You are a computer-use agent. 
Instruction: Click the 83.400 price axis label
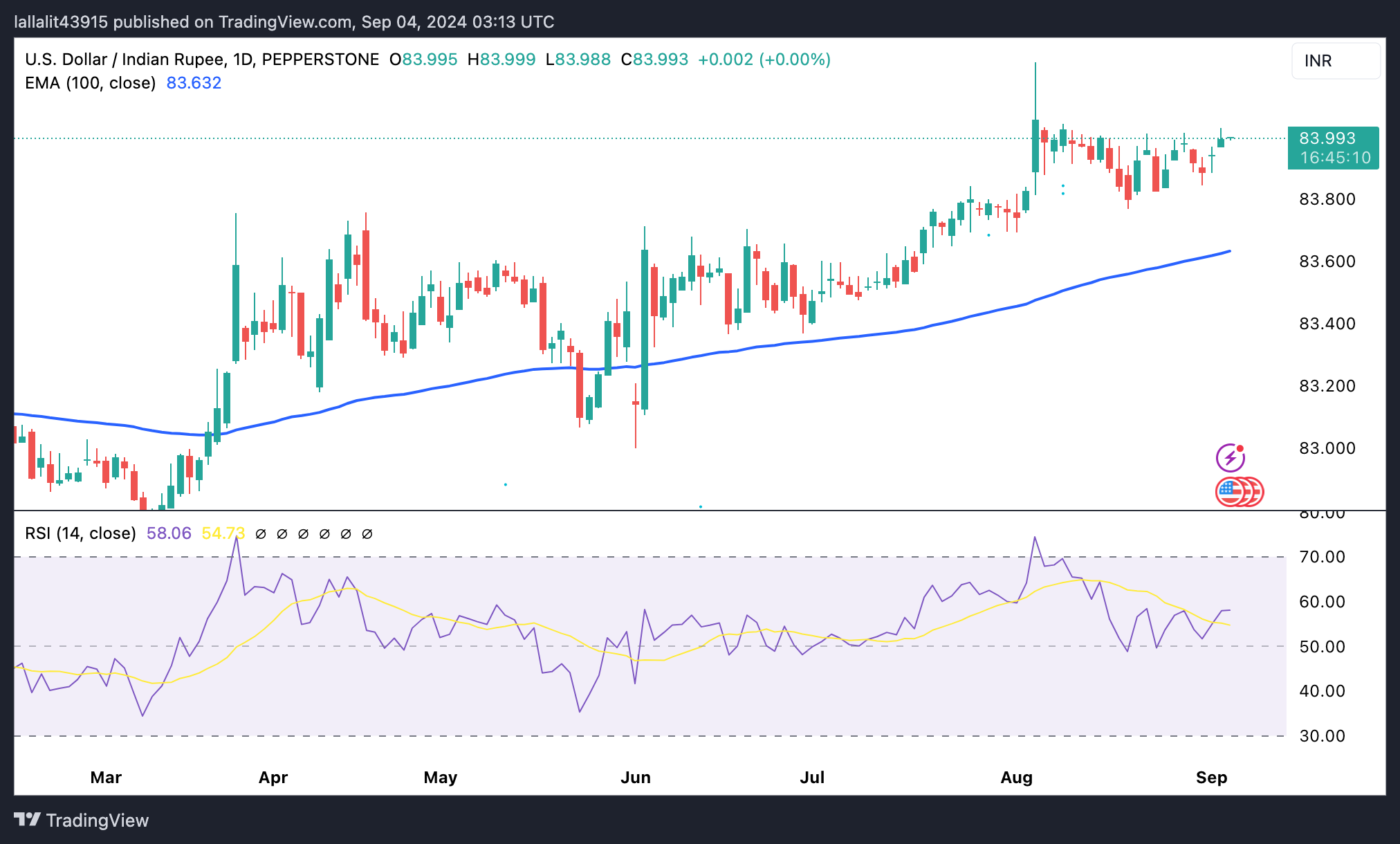[1327, 324]
